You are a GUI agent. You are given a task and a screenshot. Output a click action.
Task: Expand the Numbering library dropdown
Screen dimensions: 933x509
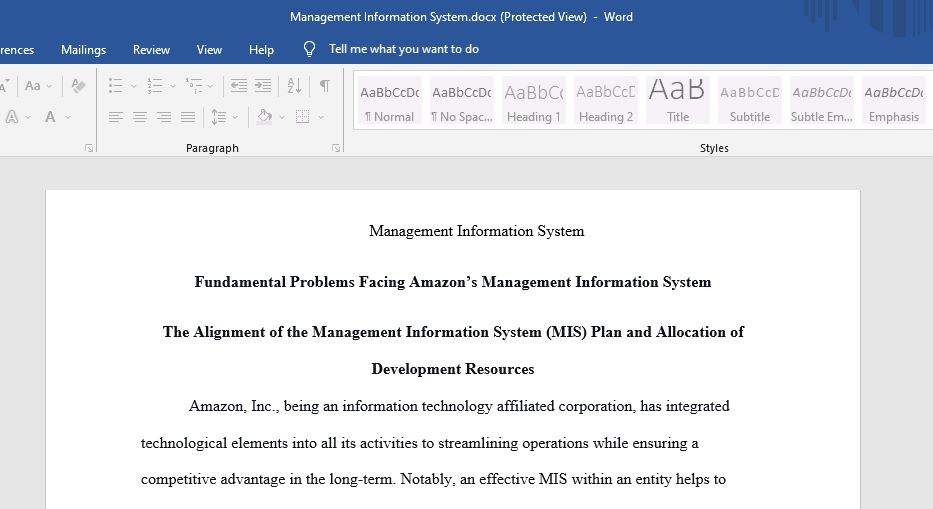point(173,86)
